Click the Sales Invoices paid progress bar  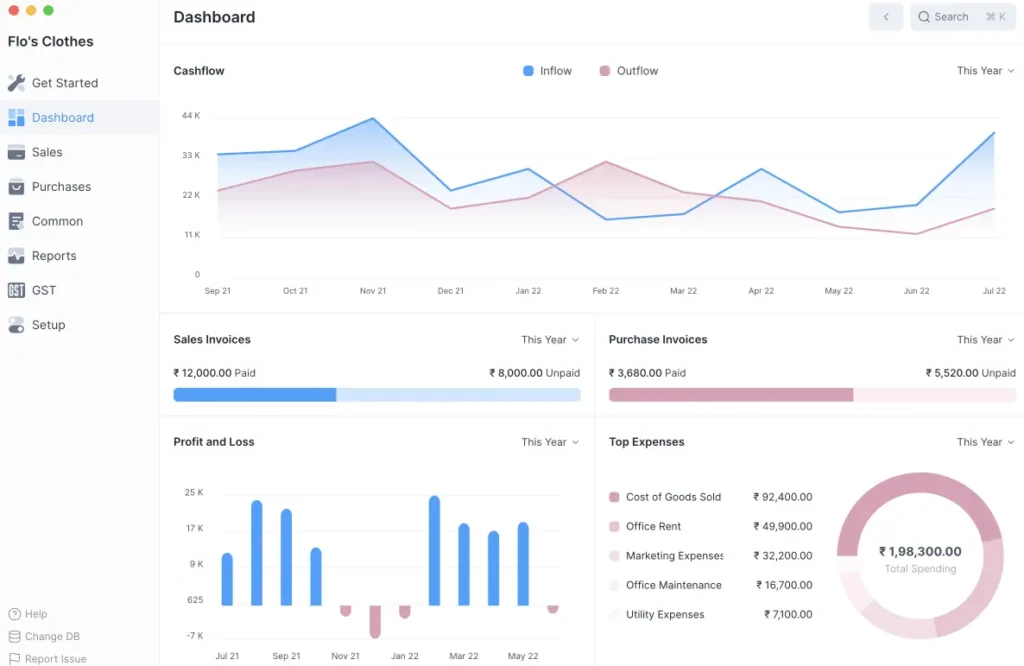pos(255,394)
